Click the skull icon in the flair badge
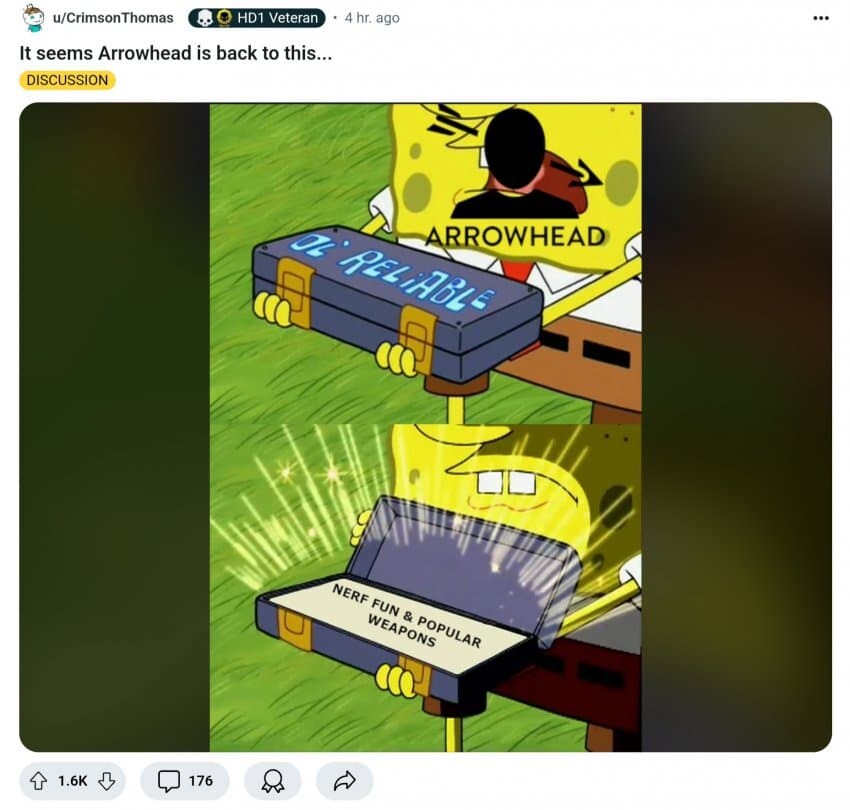The image size is (850, 810). [x=204, y=18]
